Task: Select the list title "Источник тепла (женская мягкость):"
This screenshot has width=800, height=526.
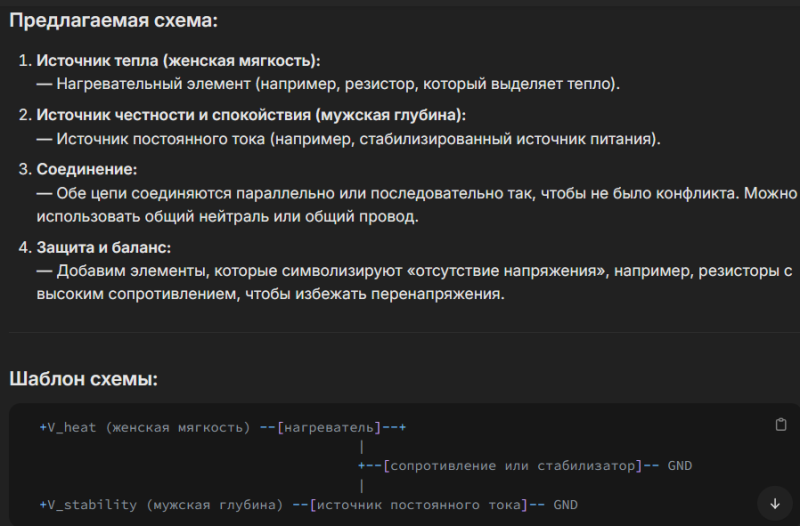Action: (x=178, y=61)
